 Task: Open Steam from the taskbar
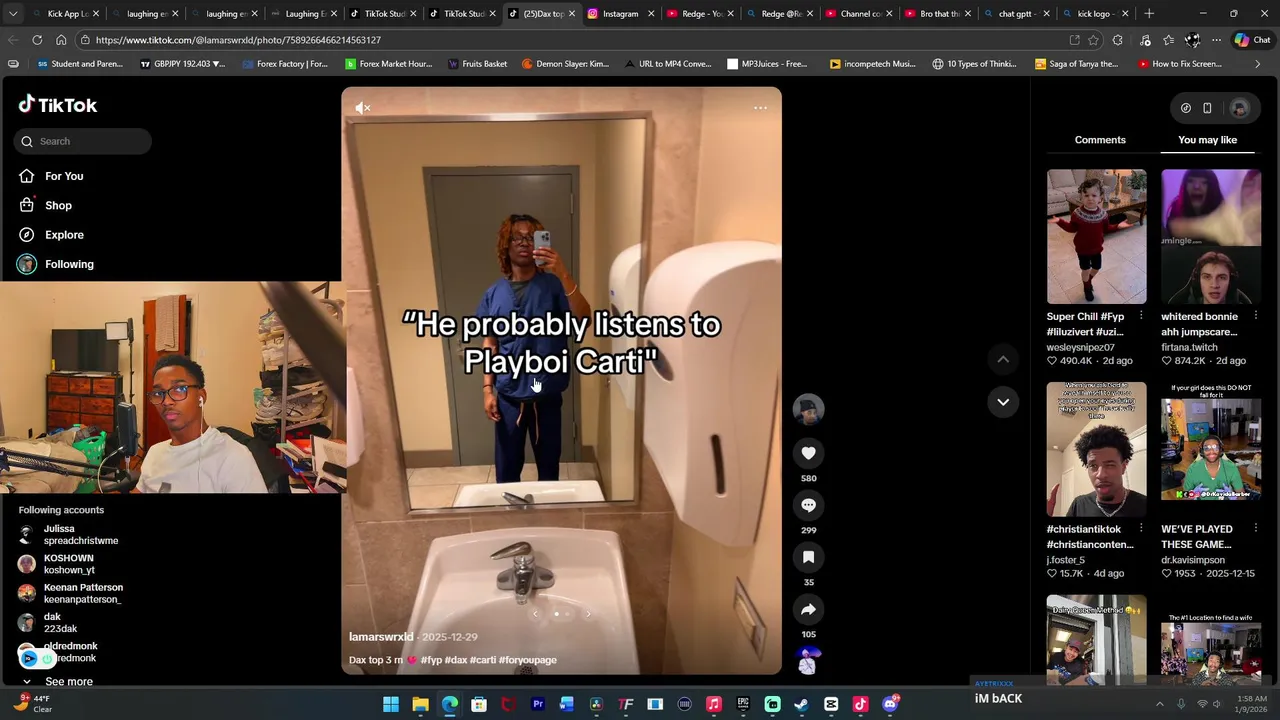801,705
